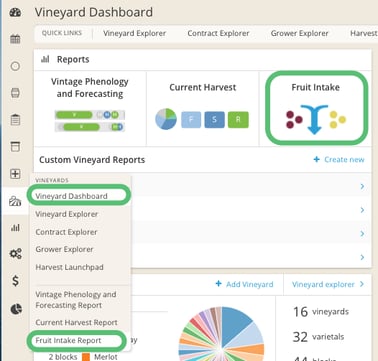The image size is (378, 361).
Task: Open the vineyards sidebar icon
Action: (15, 201)
